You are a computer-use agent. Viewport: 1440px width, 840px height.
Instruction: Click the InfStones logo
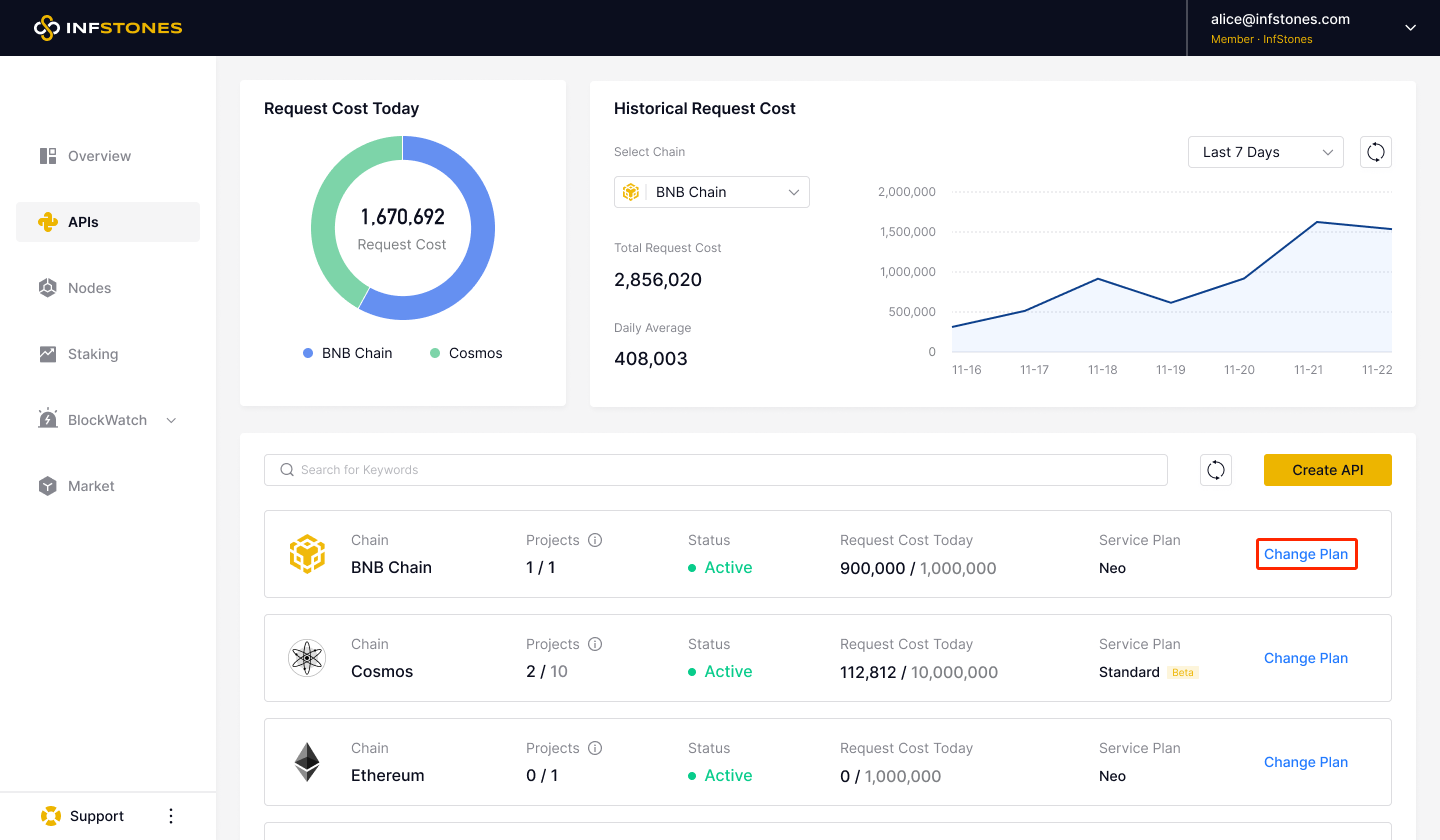point(108,27)
